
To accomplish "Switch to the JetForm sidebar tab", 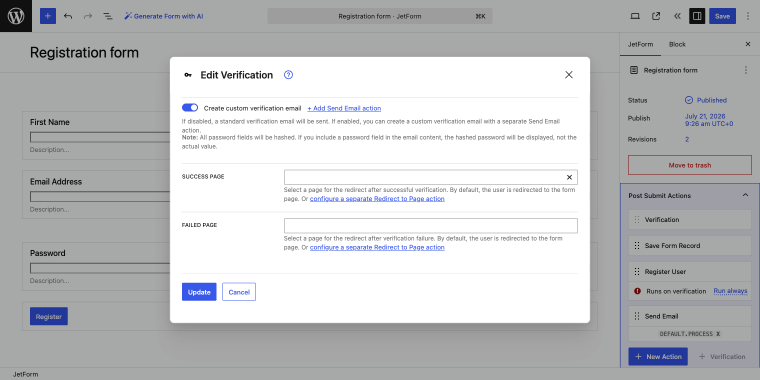I will [x=640, y=44].
